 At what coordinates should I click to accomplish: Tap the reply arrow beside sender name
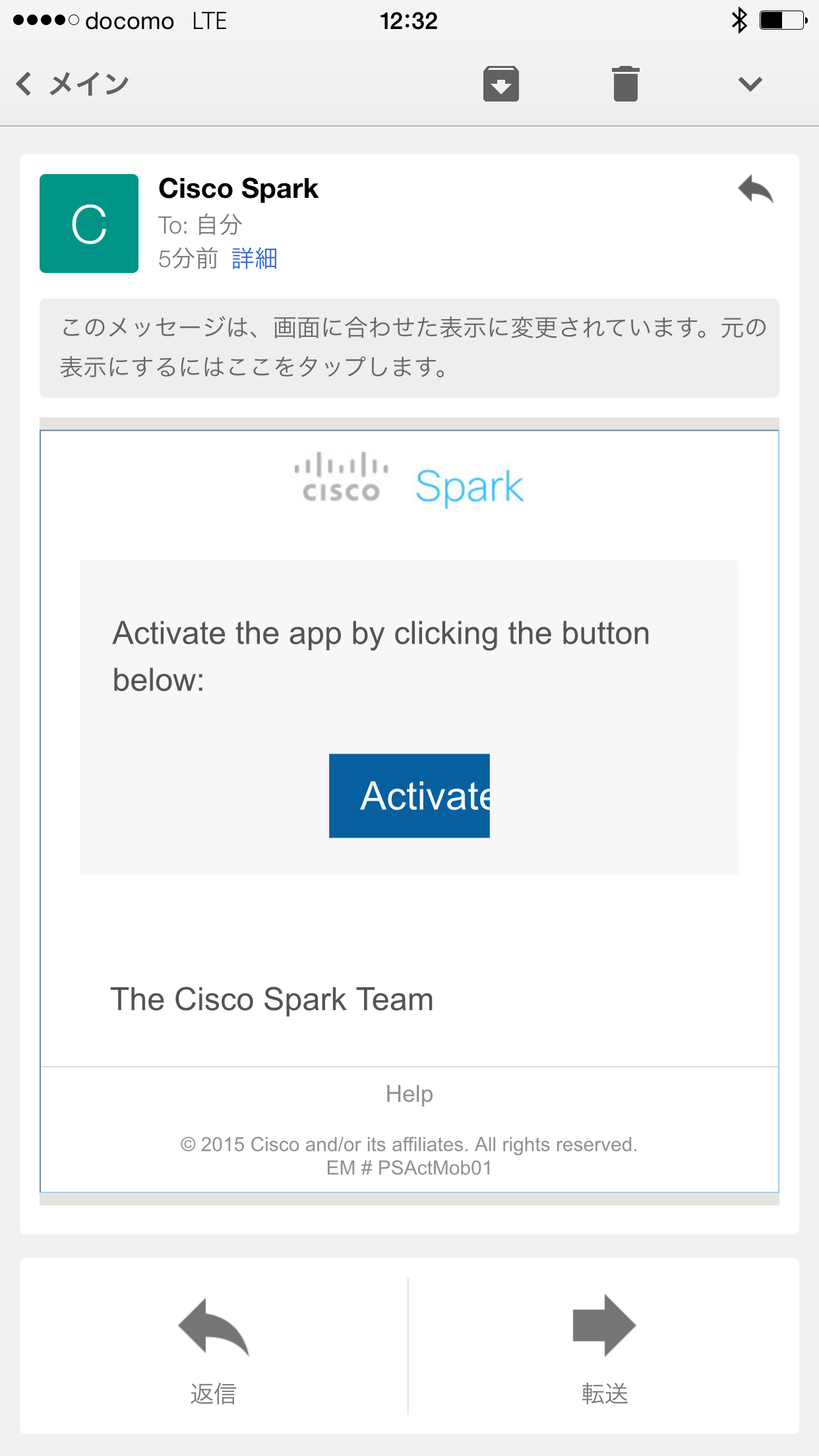click(756, 190)
